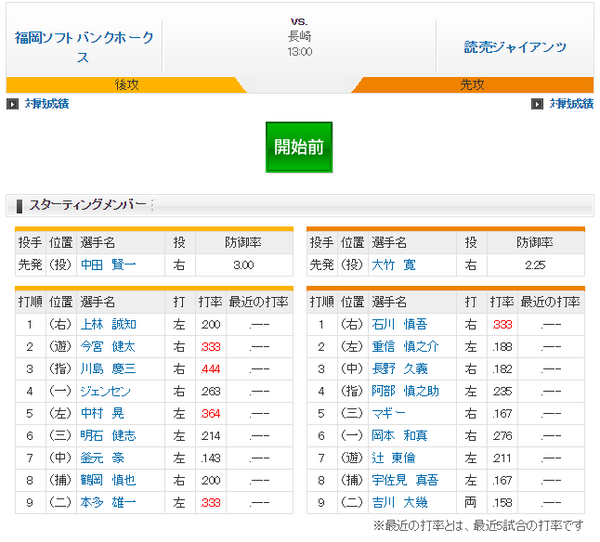600x542 pixels.
Task: Select player 明石 健志
Action: [x=108, y=436]
